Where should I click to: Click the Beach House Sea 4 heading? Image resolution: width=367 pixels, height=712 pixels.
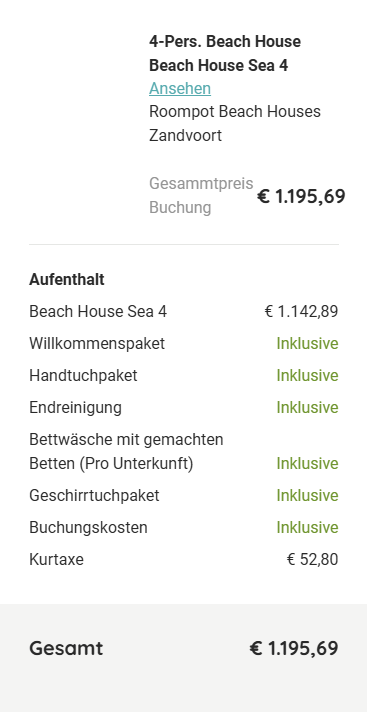tap(218, 65)
